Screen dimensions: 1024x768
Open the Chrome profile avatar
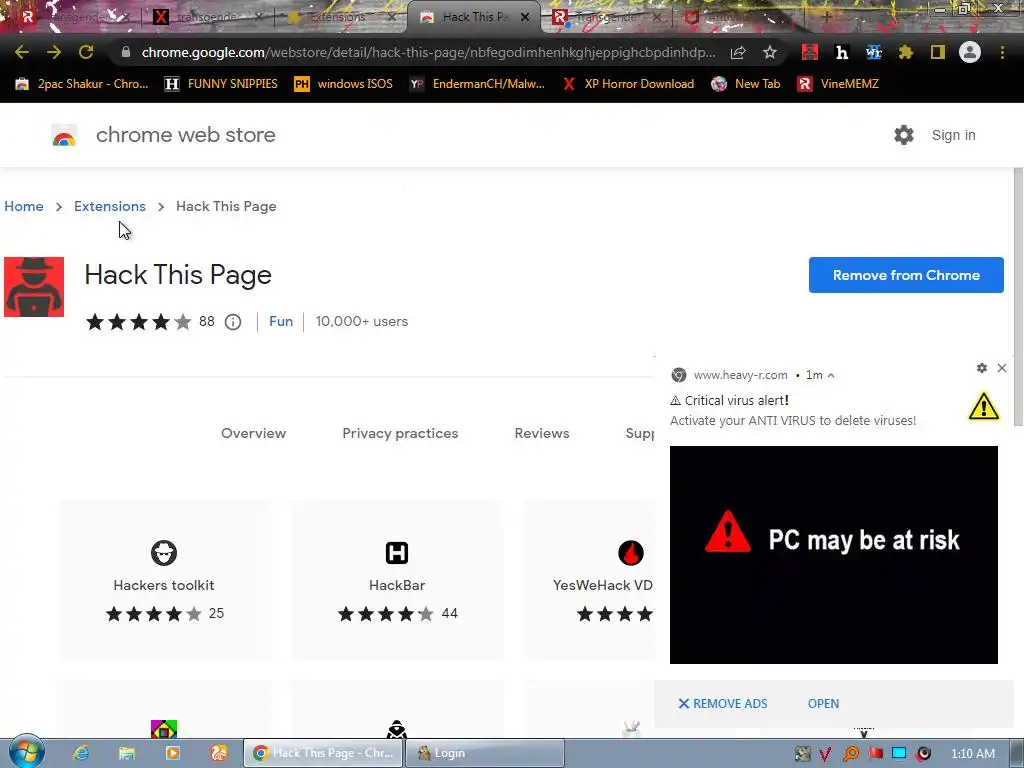(970, 52)
